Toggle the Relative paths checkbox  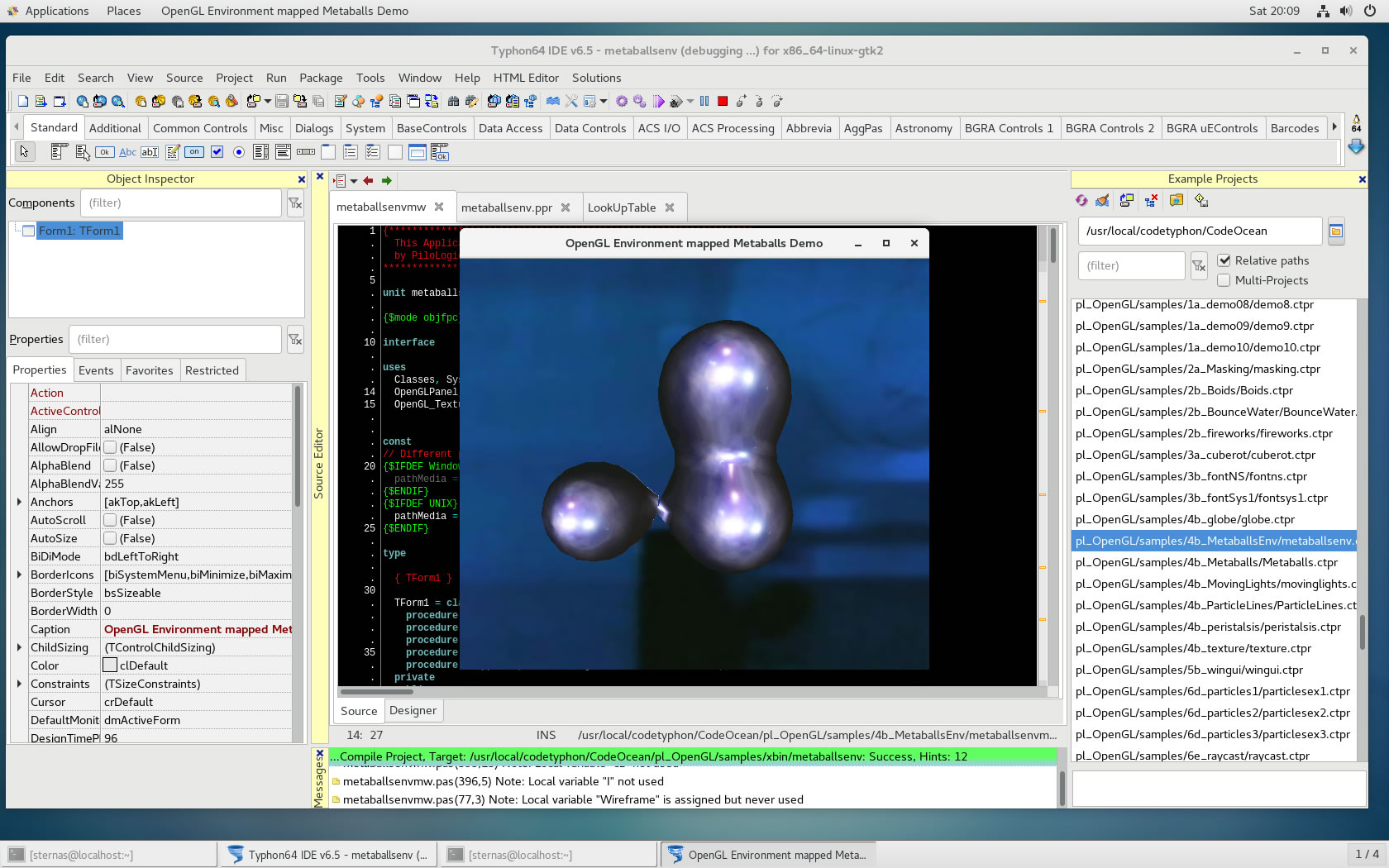click(1224, 260)
